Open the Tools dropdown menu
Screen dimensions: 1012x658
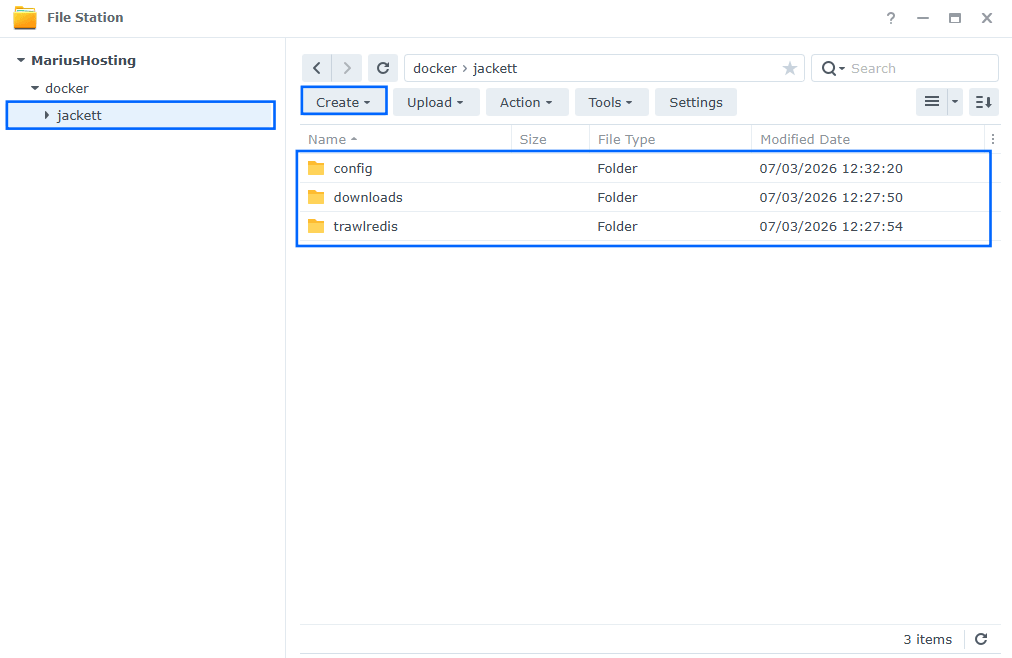[x=611, y=102]
